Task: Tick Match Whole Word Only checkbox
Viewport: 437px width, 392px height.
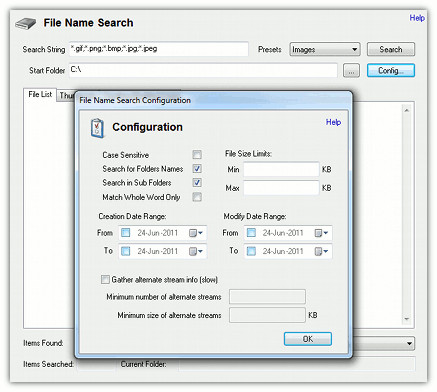Action: click(197, 197)
